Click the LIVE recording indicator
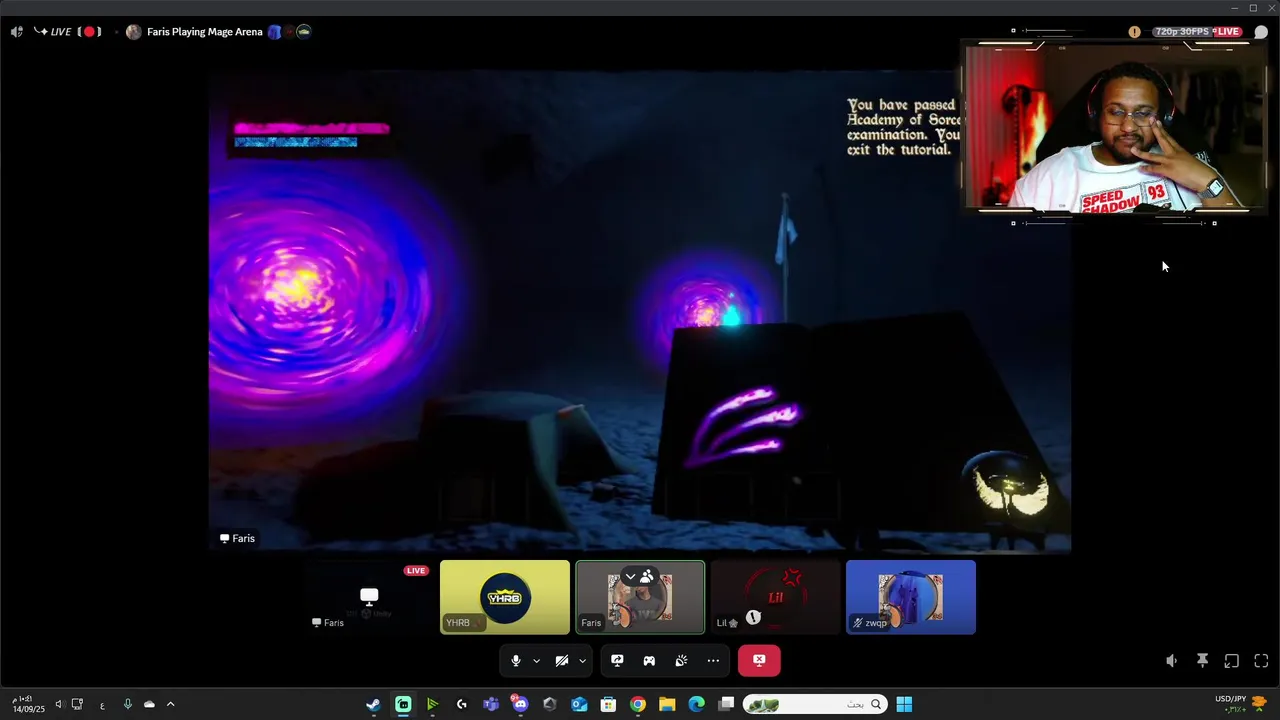 click(68, 32)
